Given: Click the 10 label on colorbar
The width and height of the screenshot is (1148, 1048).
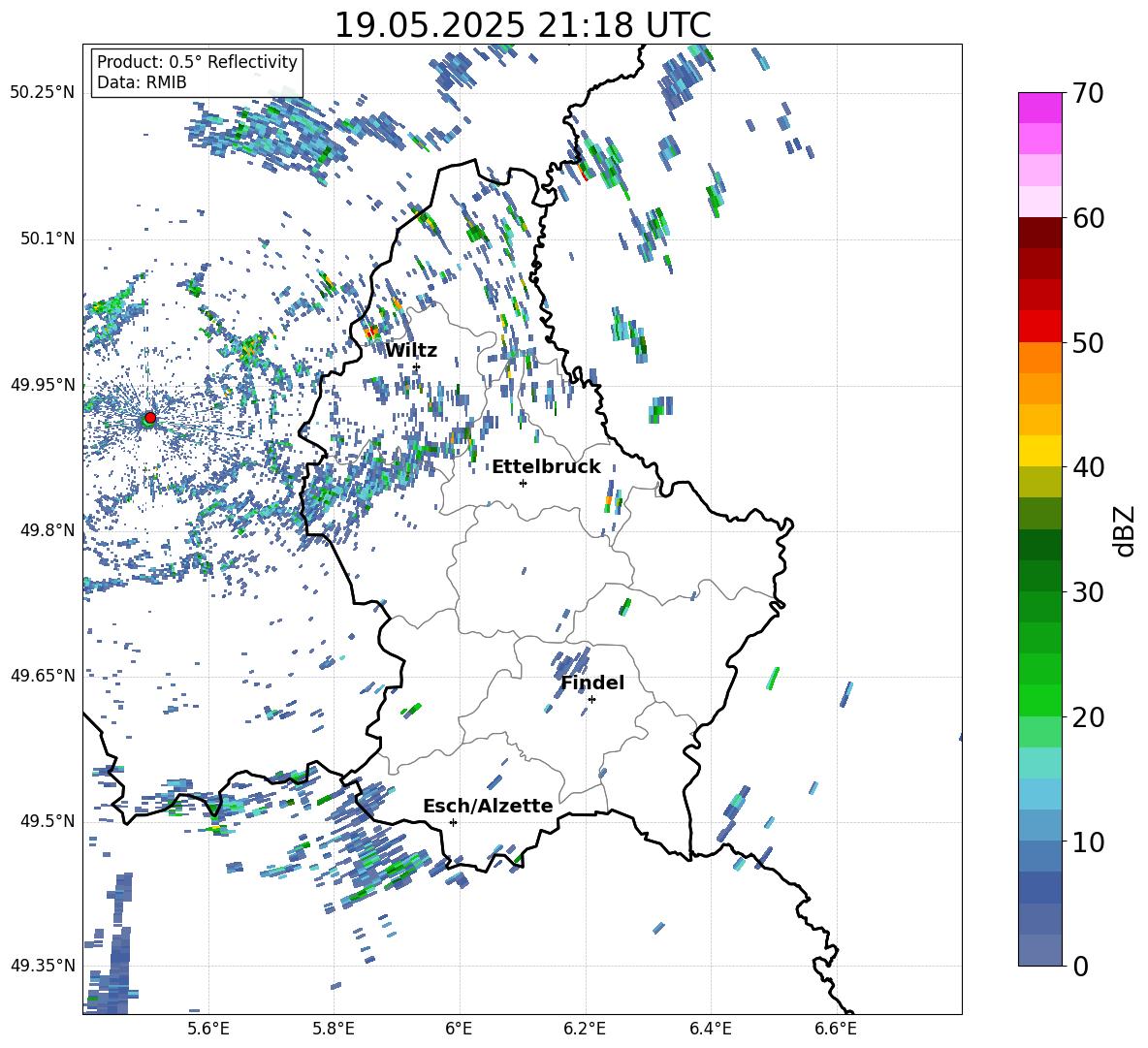Looking at the screenshot, I should [1087, 842].
